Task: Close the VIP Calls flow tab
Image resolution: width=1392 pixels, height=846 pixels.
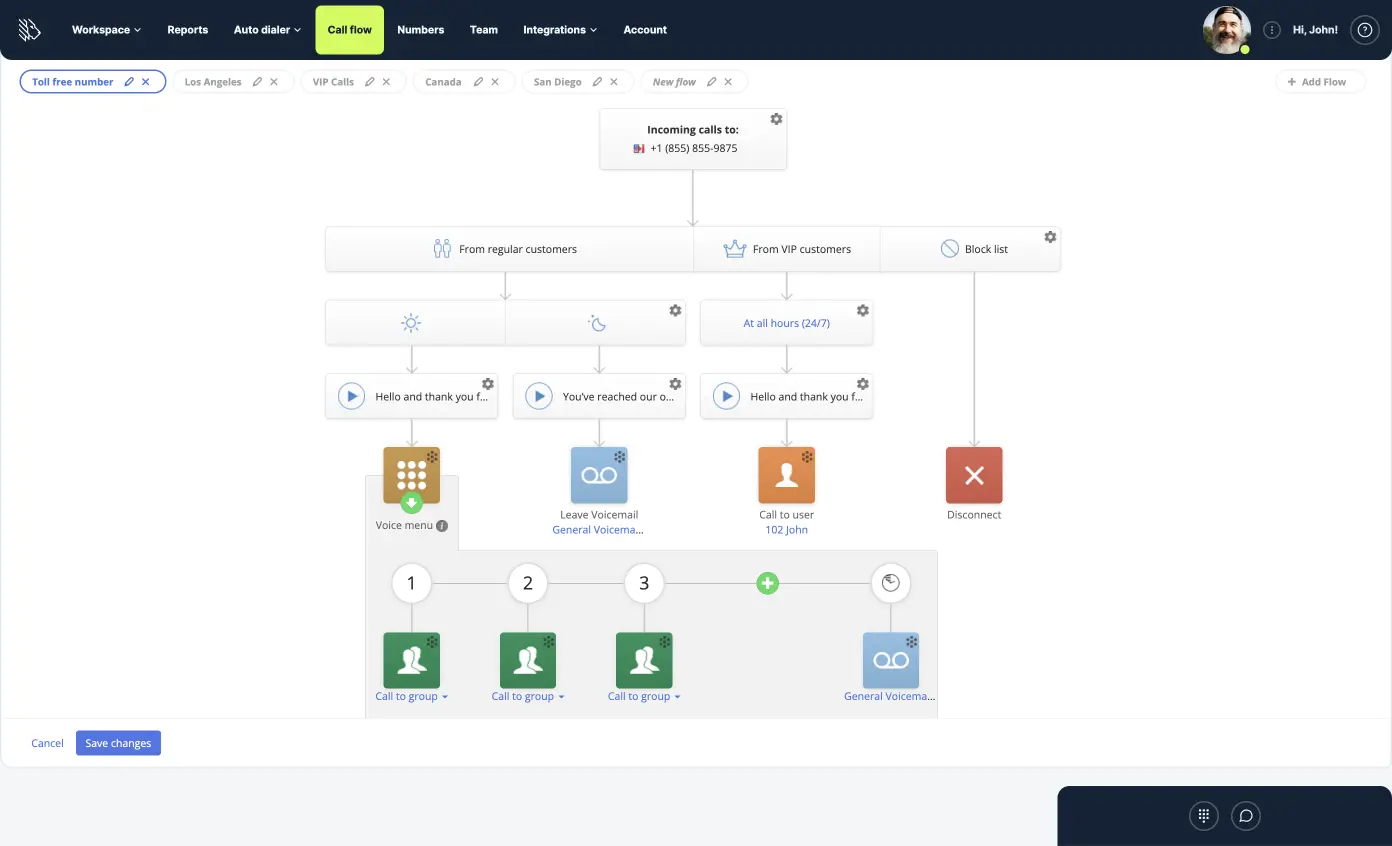Action: (386, 82)
